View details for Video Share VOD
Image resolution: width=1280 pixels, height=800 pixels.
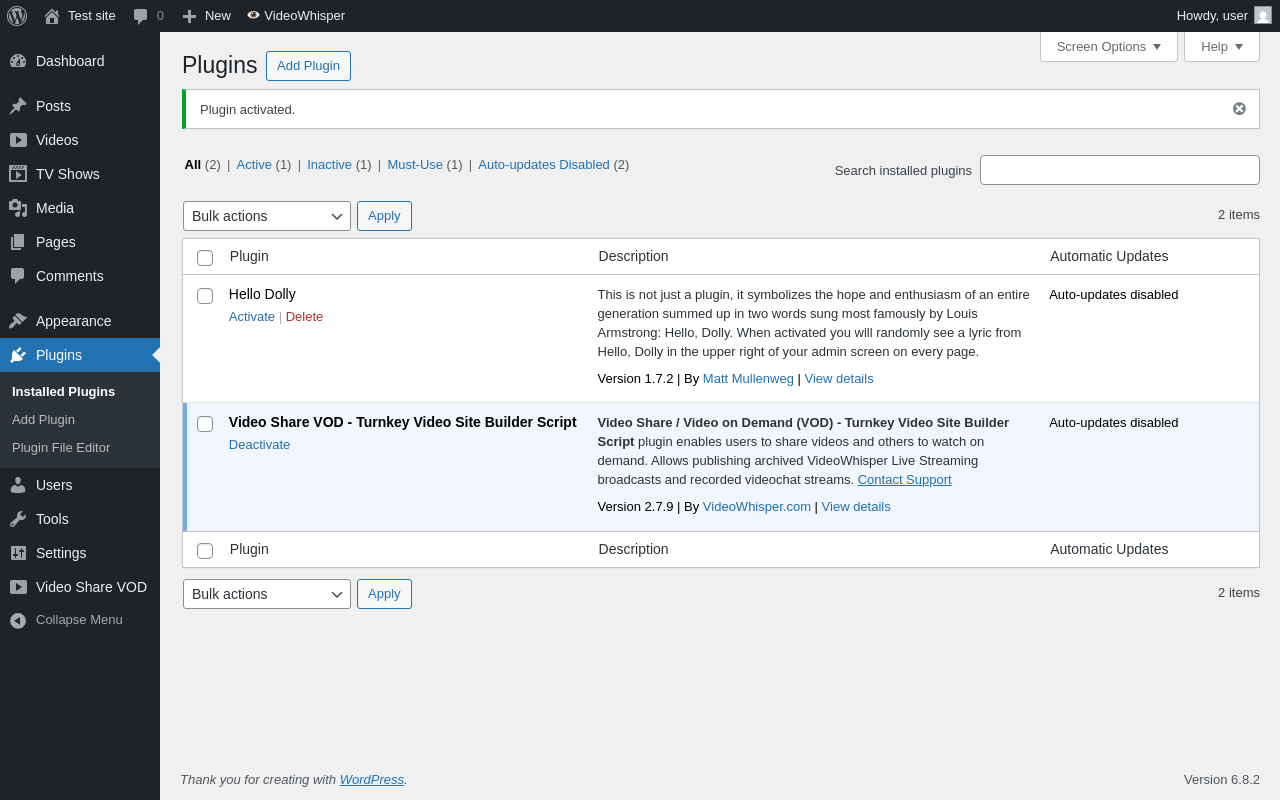(x=856, y=507)
